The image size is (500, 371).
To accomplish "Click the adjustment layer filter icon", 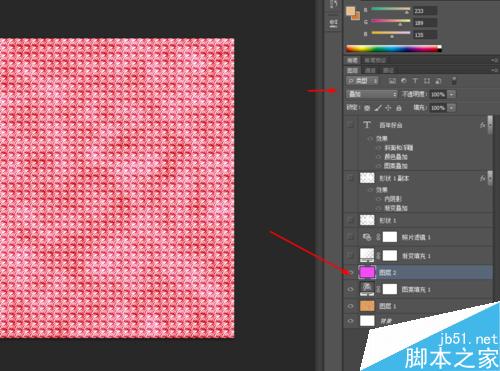I will 404,81.
